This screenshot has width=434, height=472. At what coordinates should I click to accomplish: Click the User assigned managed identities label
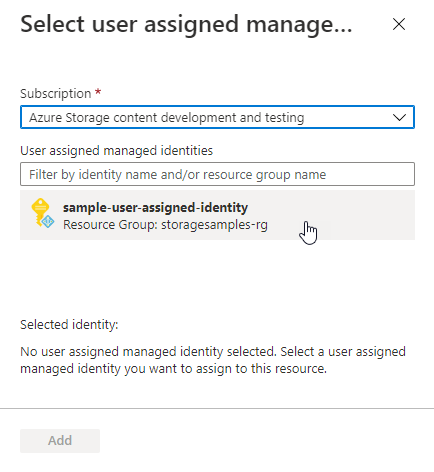coord(117,151)
